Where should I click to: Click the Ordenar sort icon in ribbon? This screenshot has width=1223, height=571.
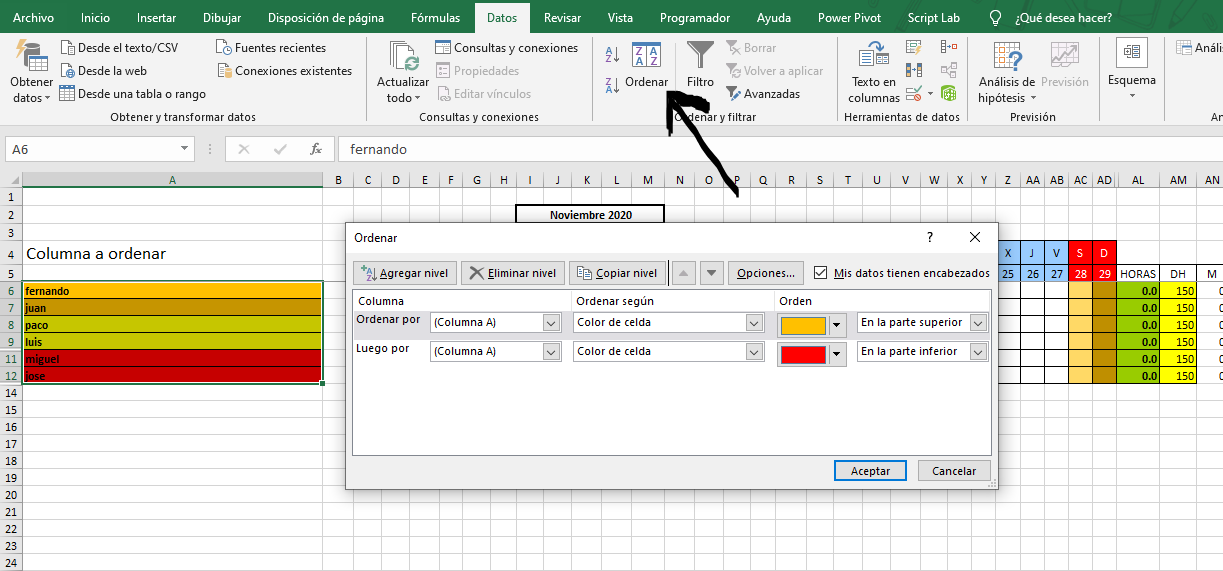coord(647,56)
